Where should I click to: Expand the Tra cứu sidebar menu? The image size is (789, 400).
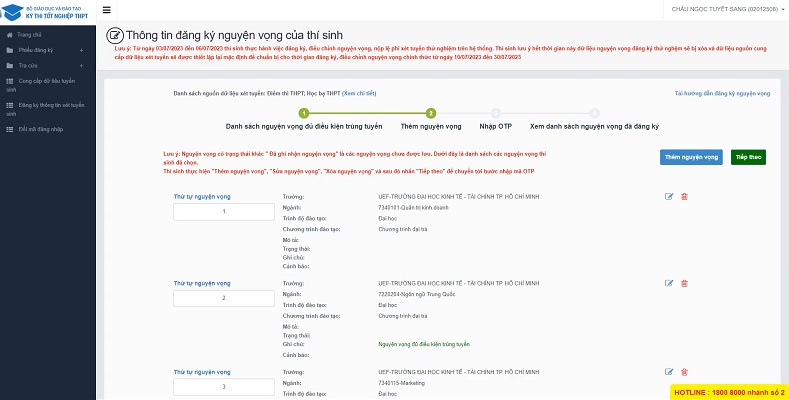pyautogui.click(x=46, y=64)
